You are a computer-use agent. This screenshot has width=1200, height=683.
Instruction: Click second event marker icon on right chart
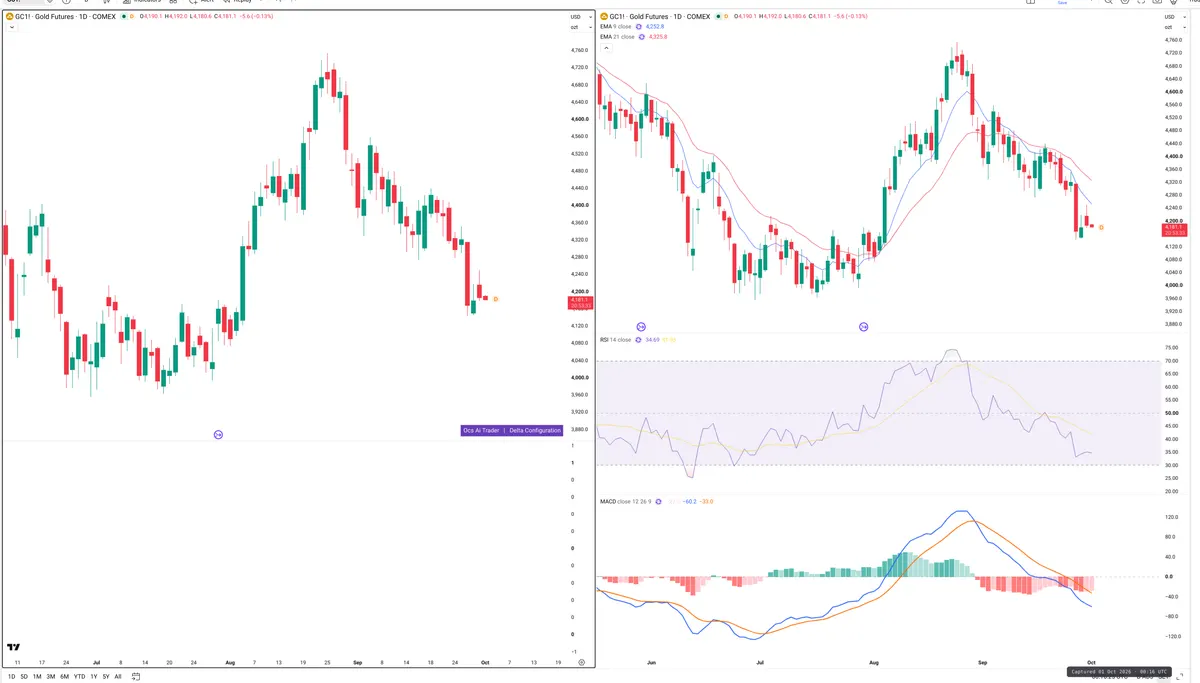[864, 327]
